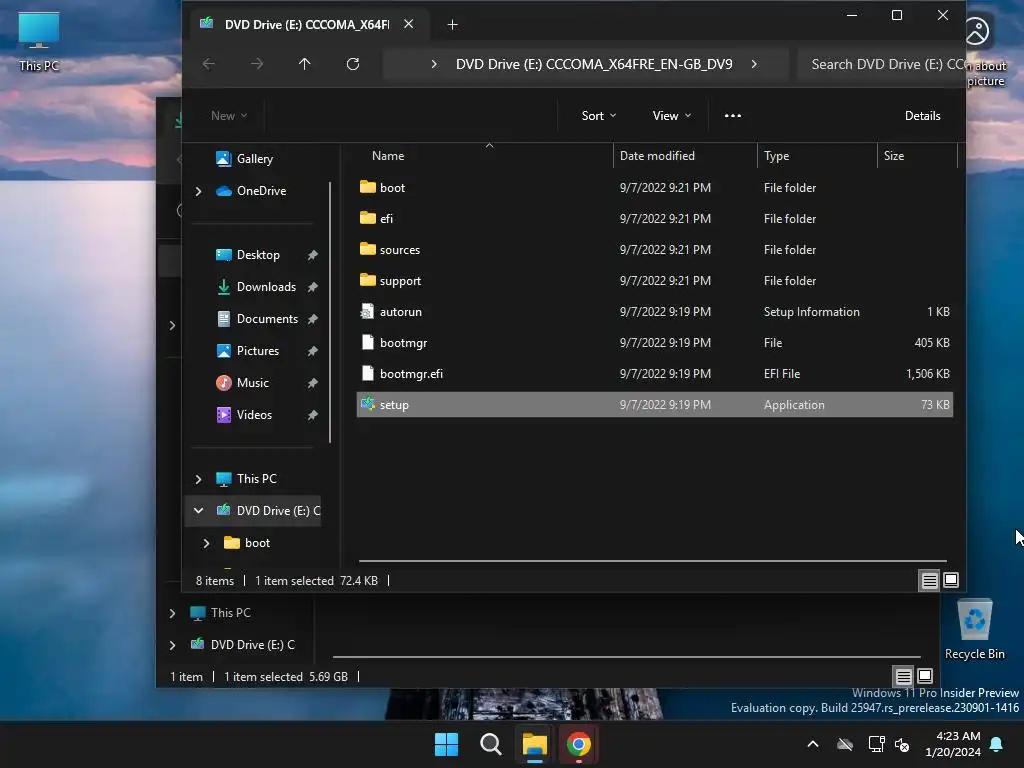Go to pinned Downloads folder
Viewport: 1024px width, 768px height.
pyautogui.click(x=266, y=287)
